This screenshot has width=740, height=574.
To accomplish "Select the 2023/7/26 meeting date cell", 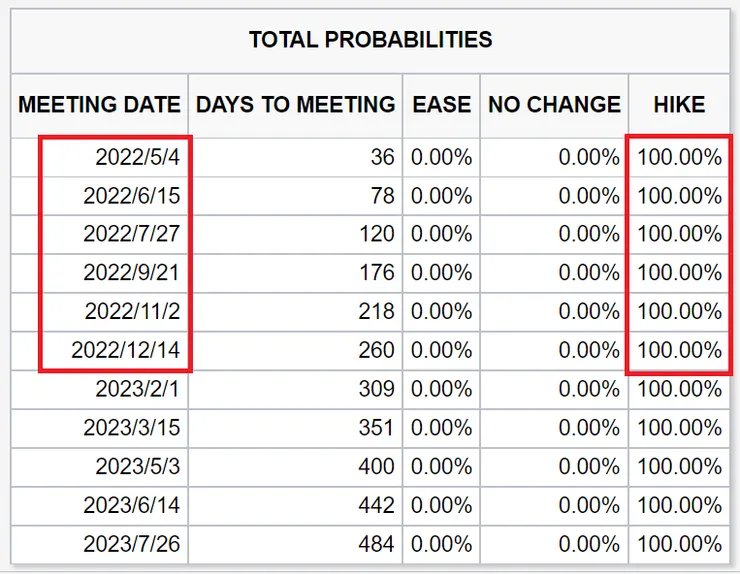I will (x=131, y=544).
